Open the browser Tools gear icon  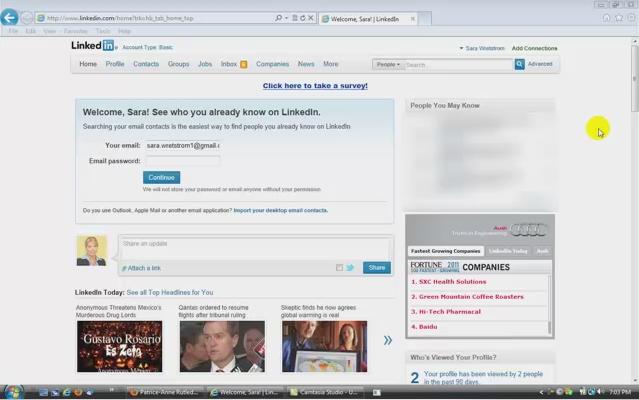tap(631, 18)
